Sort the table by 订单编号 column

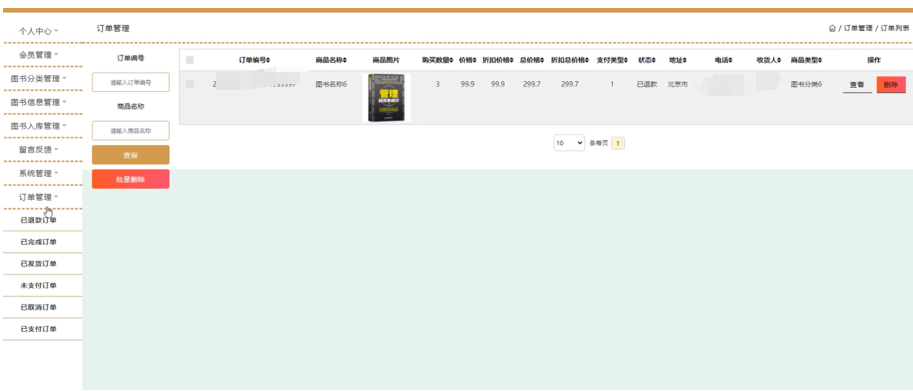click(254, 60)
